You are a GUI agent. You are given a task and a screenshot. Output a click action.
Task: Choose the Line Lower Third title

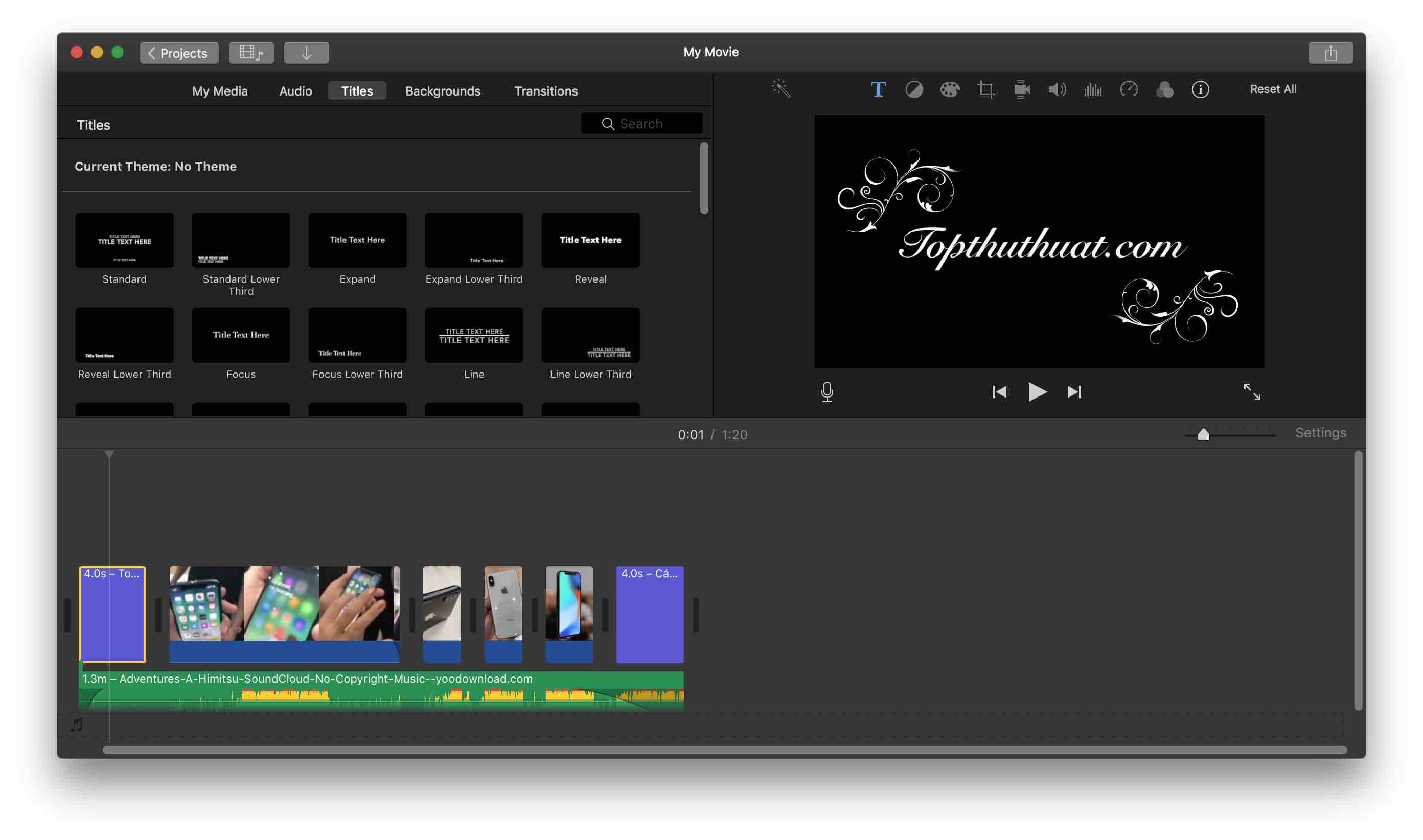(590, 335)
